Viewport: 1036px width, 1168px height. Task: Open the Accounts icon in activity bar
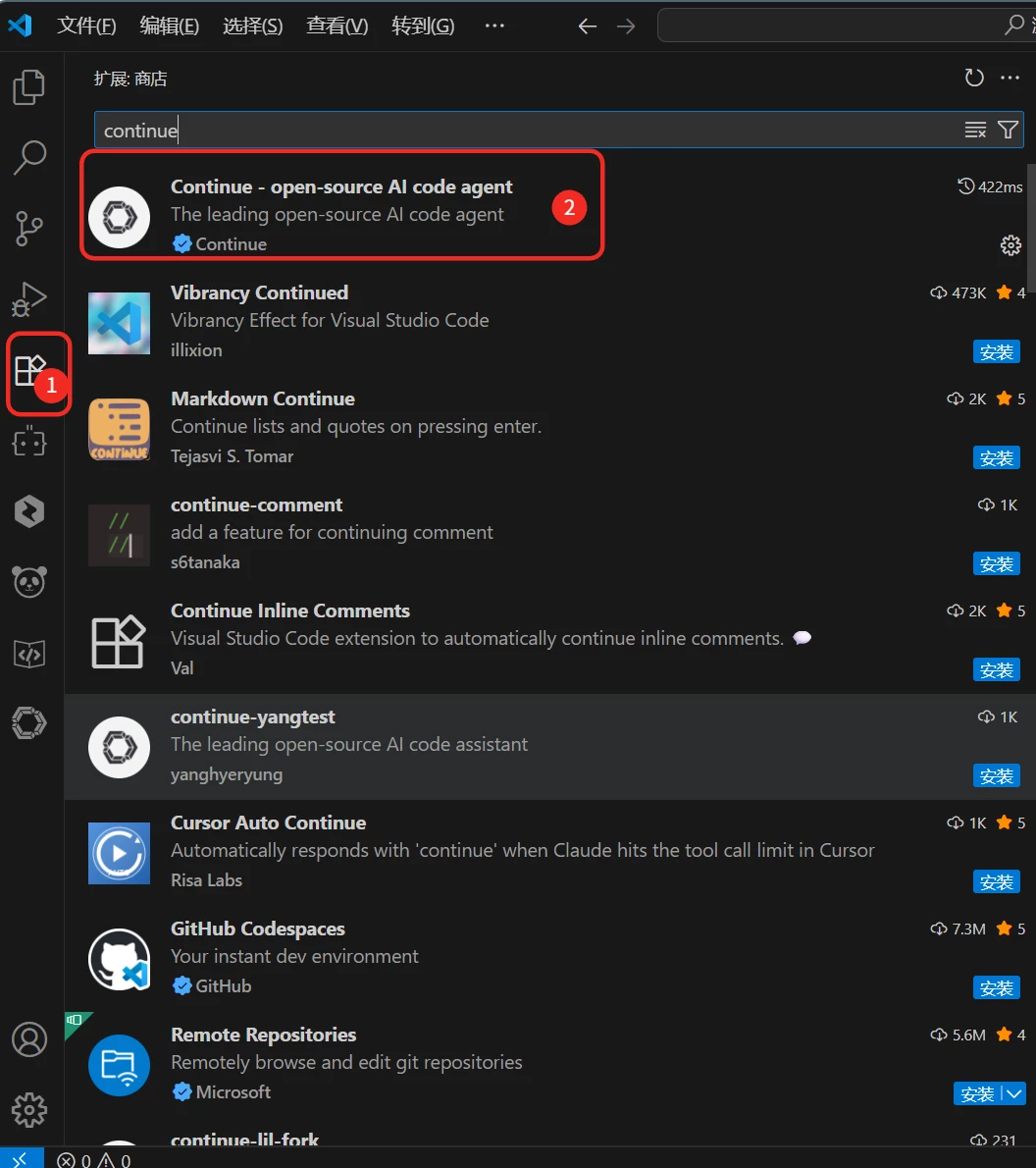point(29,1038)
